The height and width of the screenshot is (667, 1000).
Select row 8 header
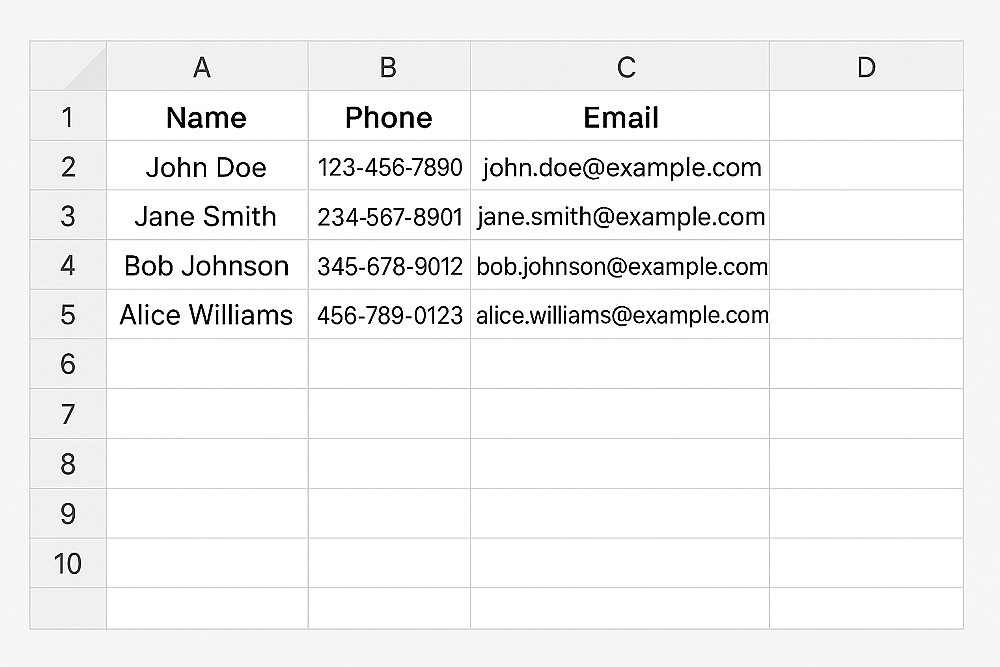pyautogui.click(x=68, y=464)
